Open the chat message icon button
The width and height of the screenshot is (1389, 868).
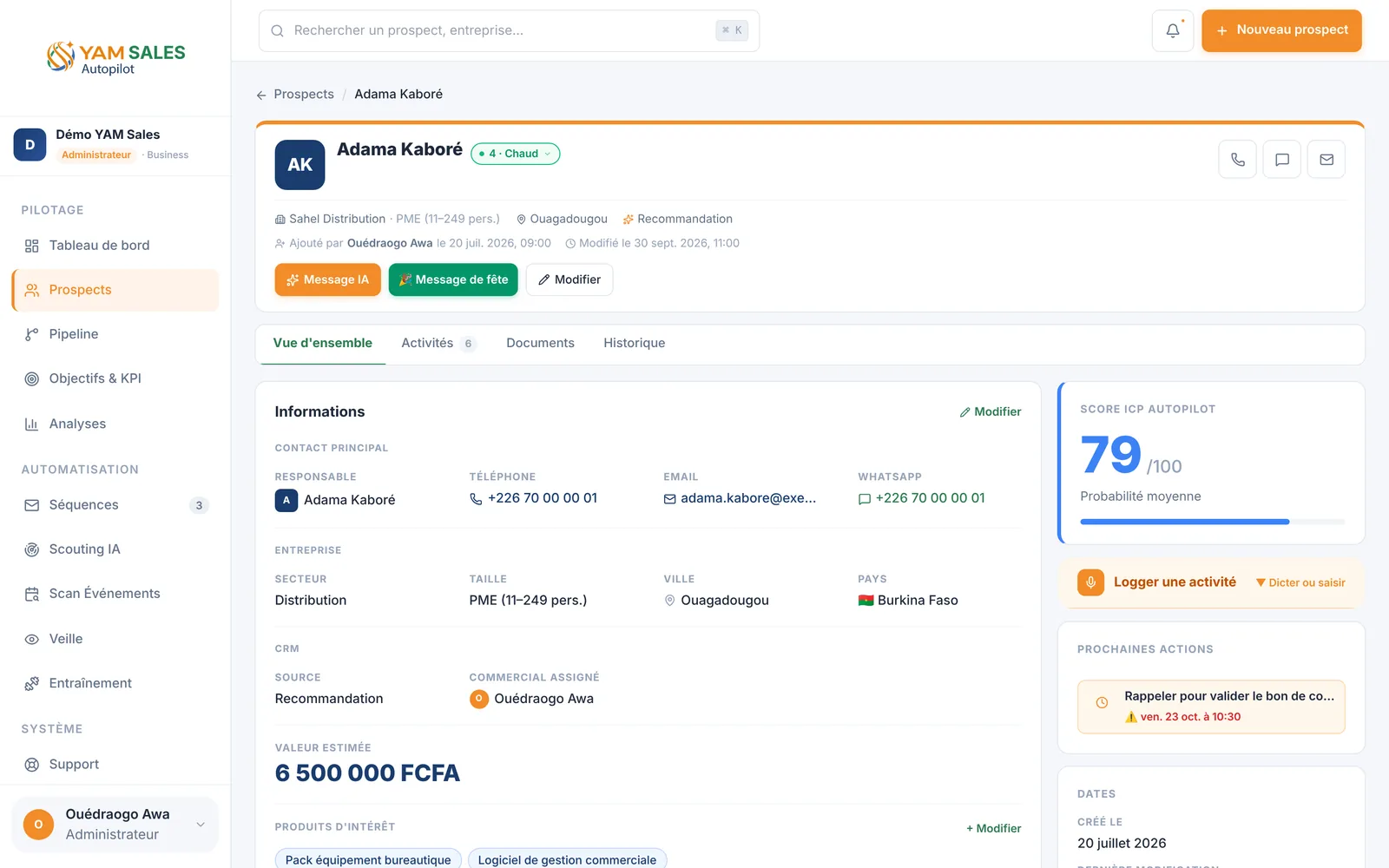point(1281,160)
